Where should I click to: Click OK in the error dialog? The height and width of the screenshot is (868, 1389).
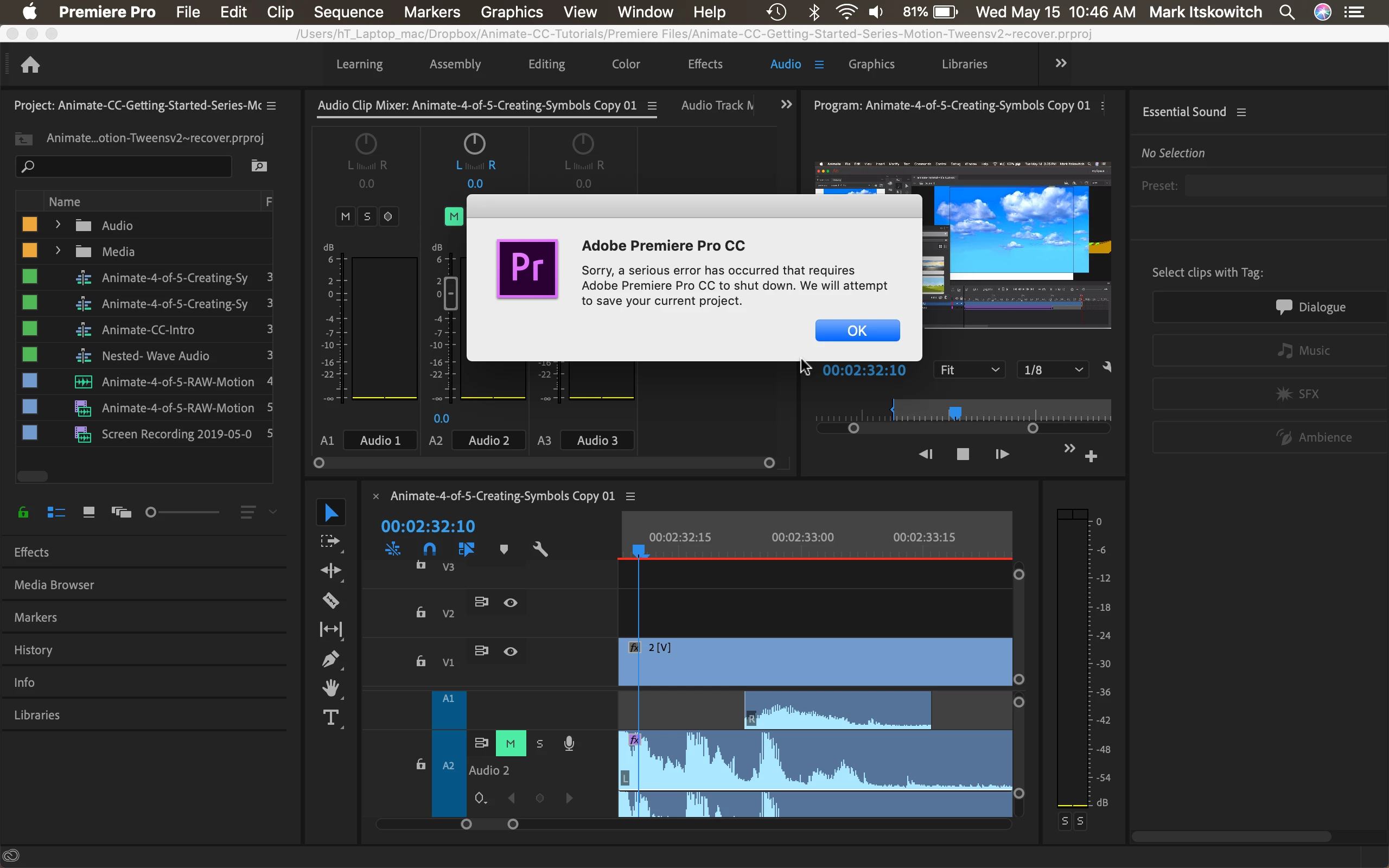[x=857, y=331]
